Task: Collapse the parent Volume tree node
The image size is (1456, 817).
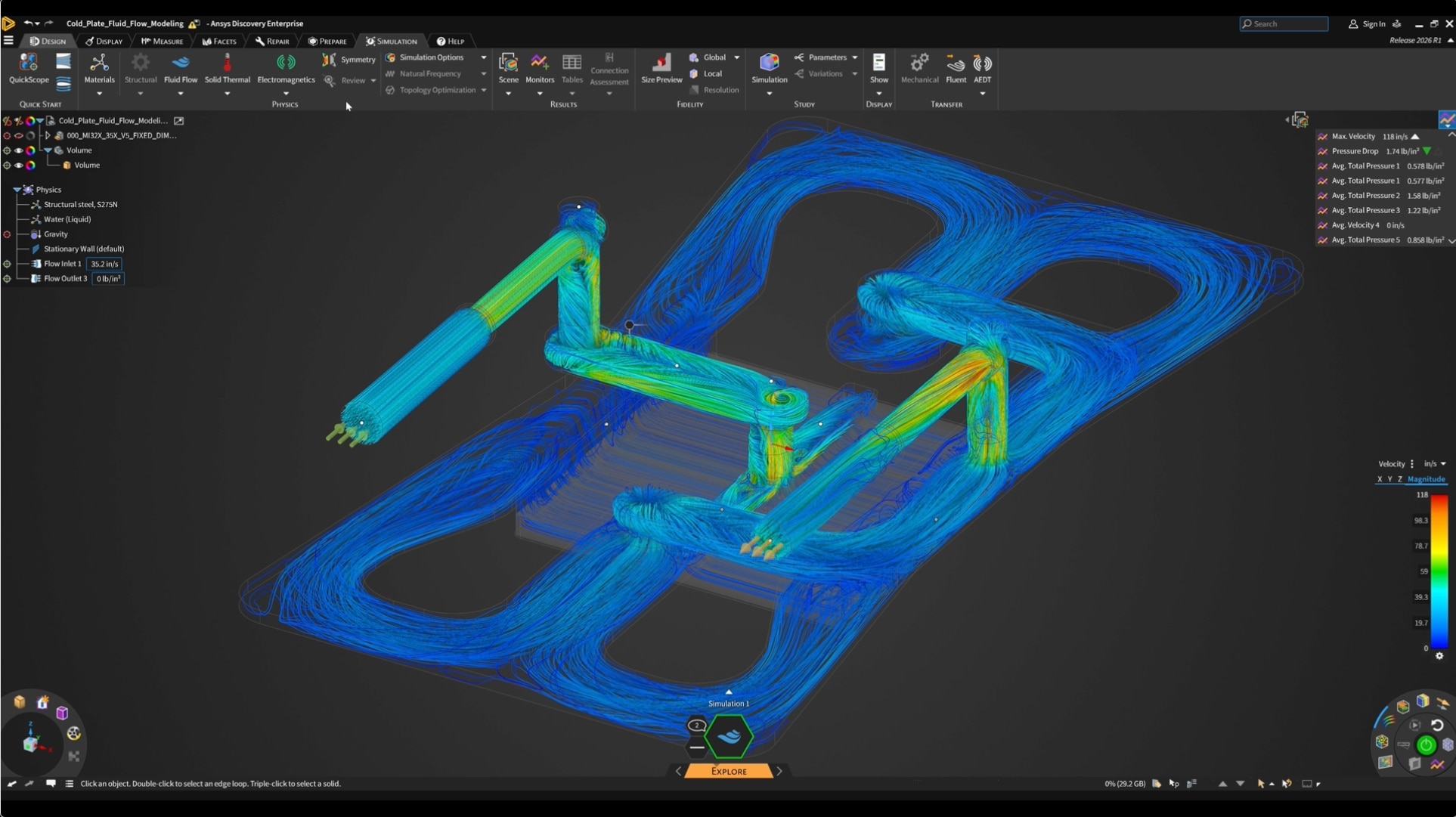Action: (48, 150)
